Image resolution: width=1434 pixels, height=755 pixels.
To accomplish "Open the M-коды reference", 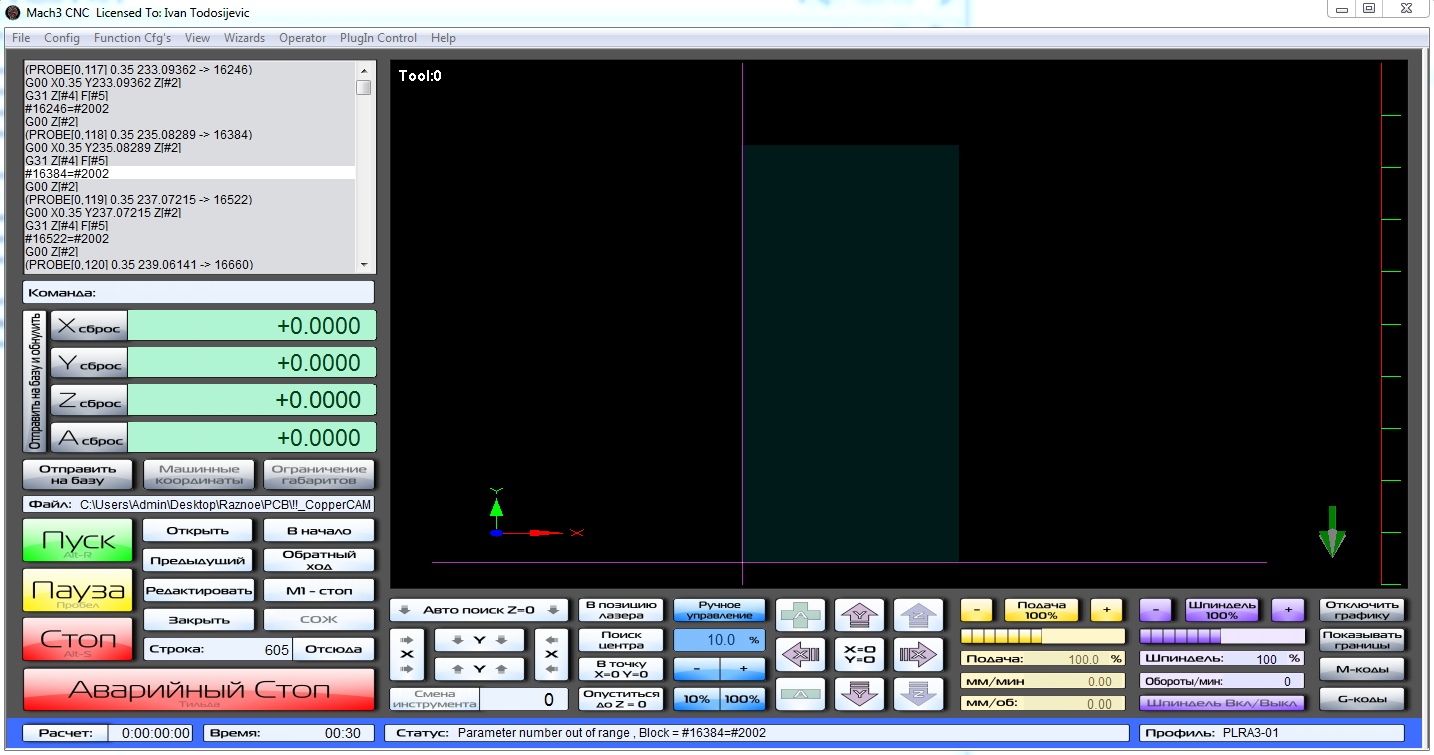I will coord(1362,669).
